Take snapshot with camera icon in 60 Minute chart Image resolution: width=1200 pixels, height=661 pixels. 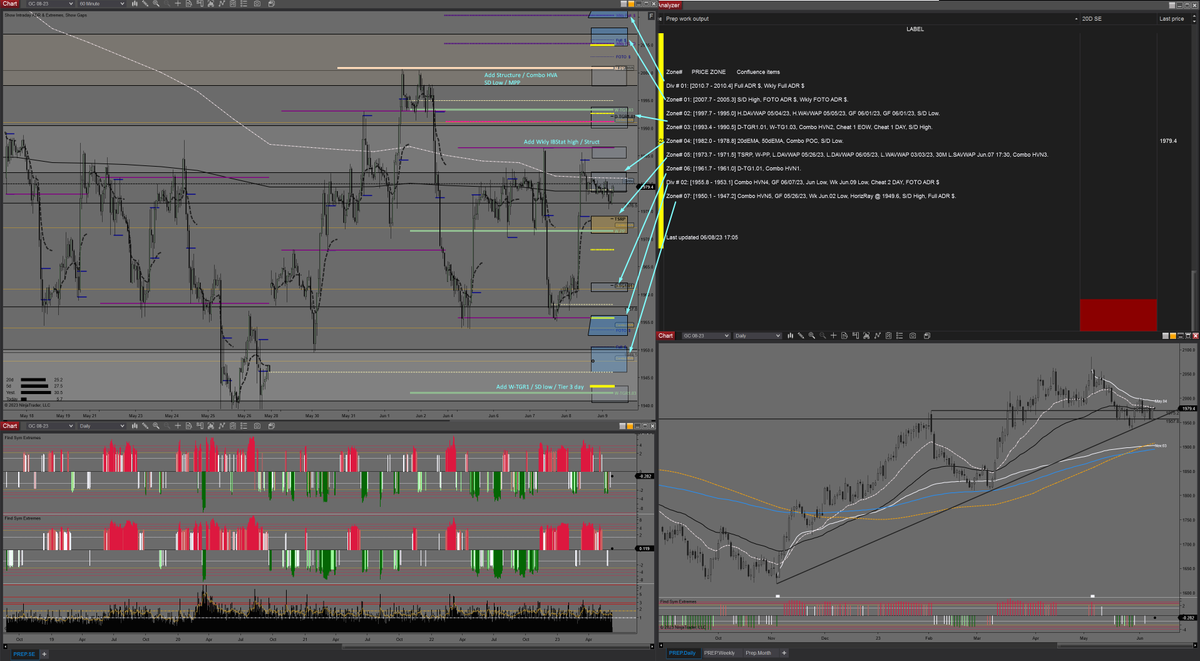(257, 5)
